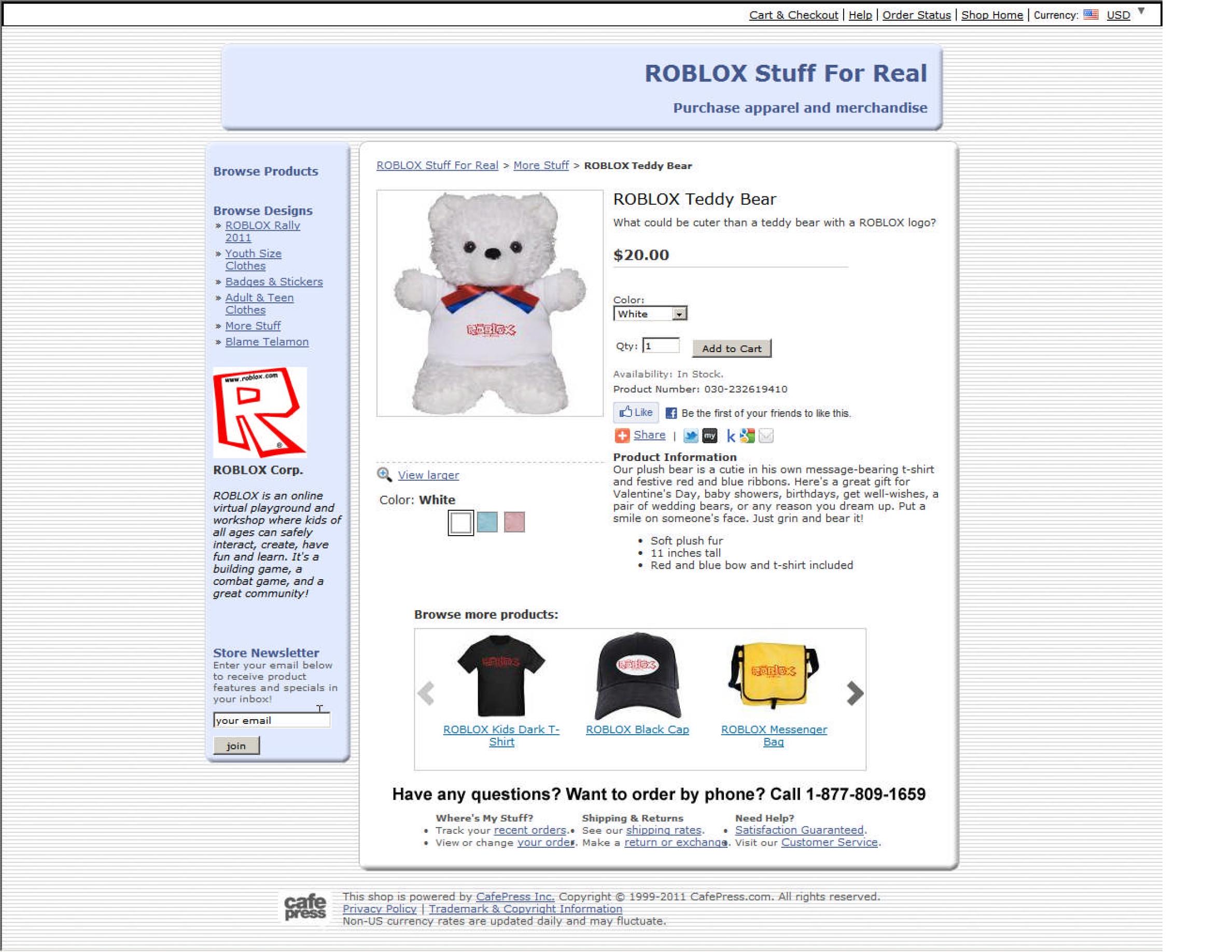Viewport: 1232px width, 952px height.
Task: Open the Badges & Stickers design link
Action: coord(274,282)
